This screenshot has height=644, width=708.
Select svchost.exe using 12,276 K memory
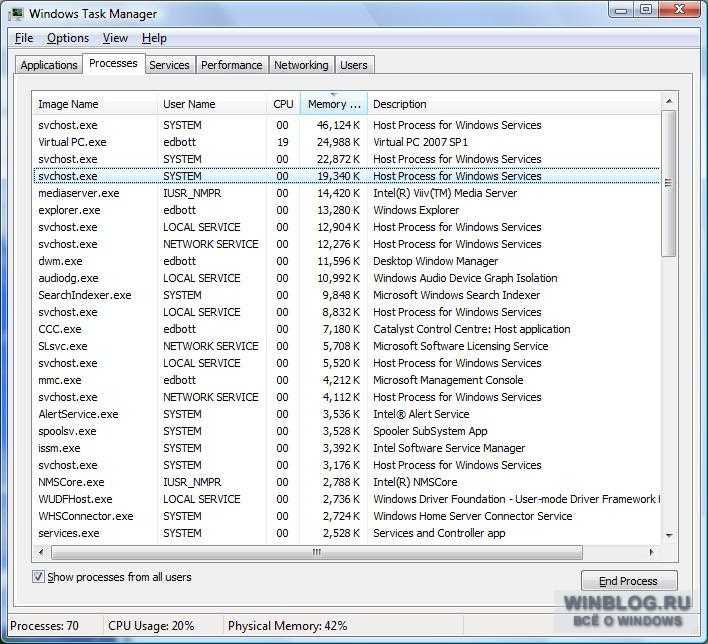point(346,244)
